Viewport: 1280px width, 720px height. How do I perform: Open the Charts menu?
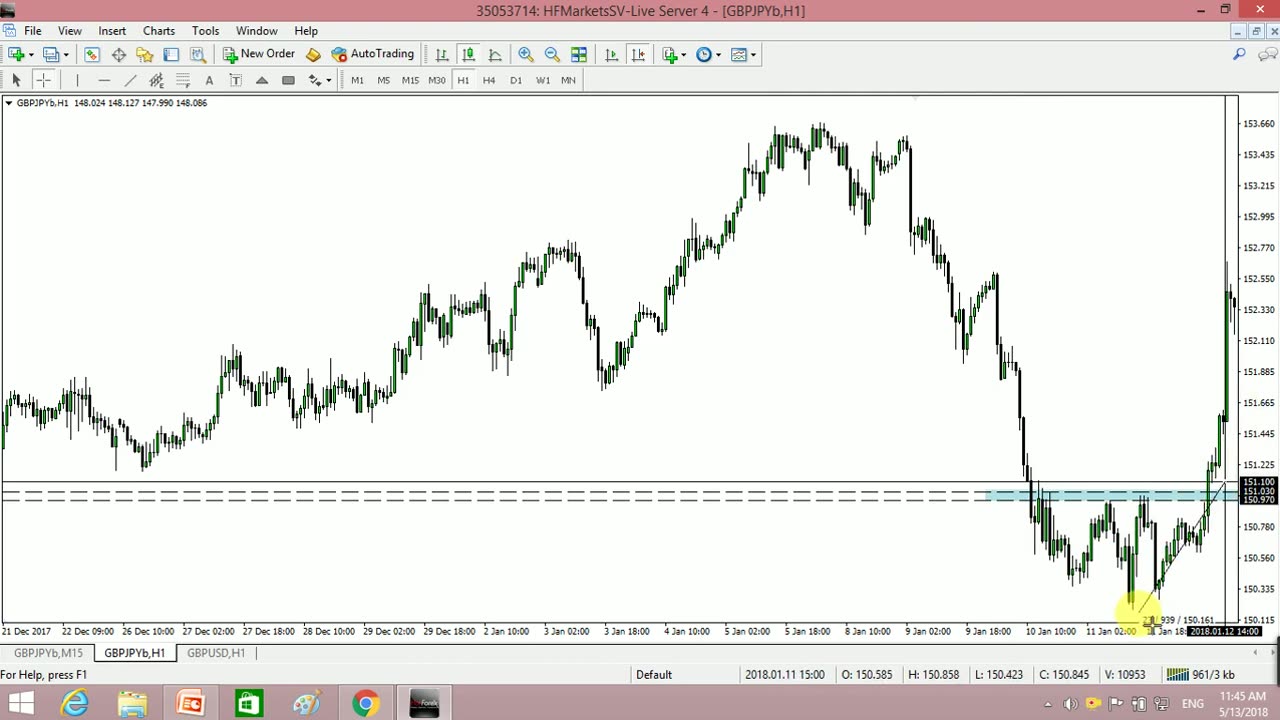click(x=159, y=31)
